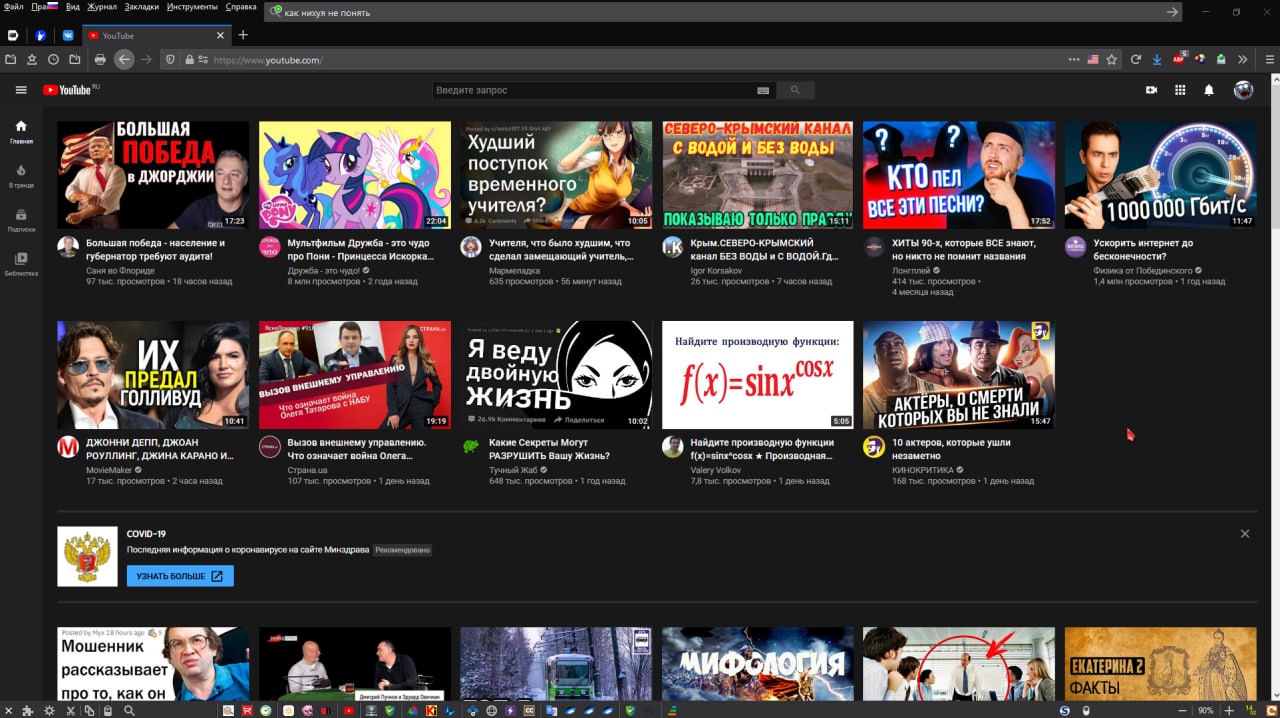The height and width of the screenshot is (718, 1280).
Task: Close the YouTube tab
Action: 221,35
